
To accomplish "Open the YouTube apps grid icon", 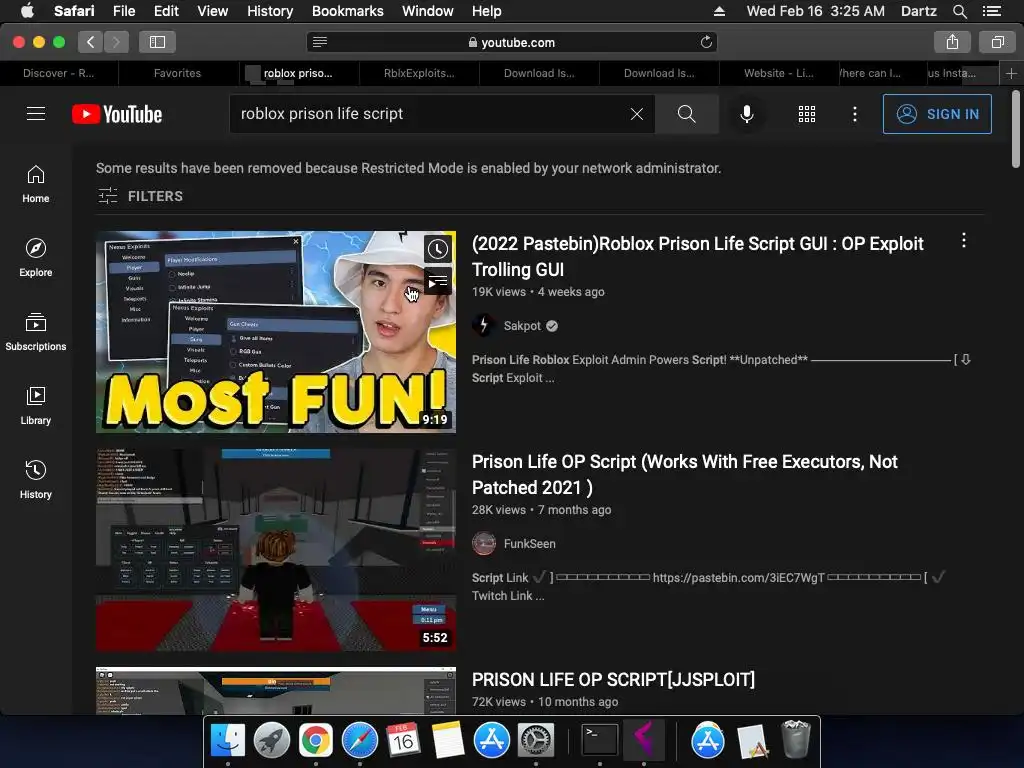I will point(807,114).
